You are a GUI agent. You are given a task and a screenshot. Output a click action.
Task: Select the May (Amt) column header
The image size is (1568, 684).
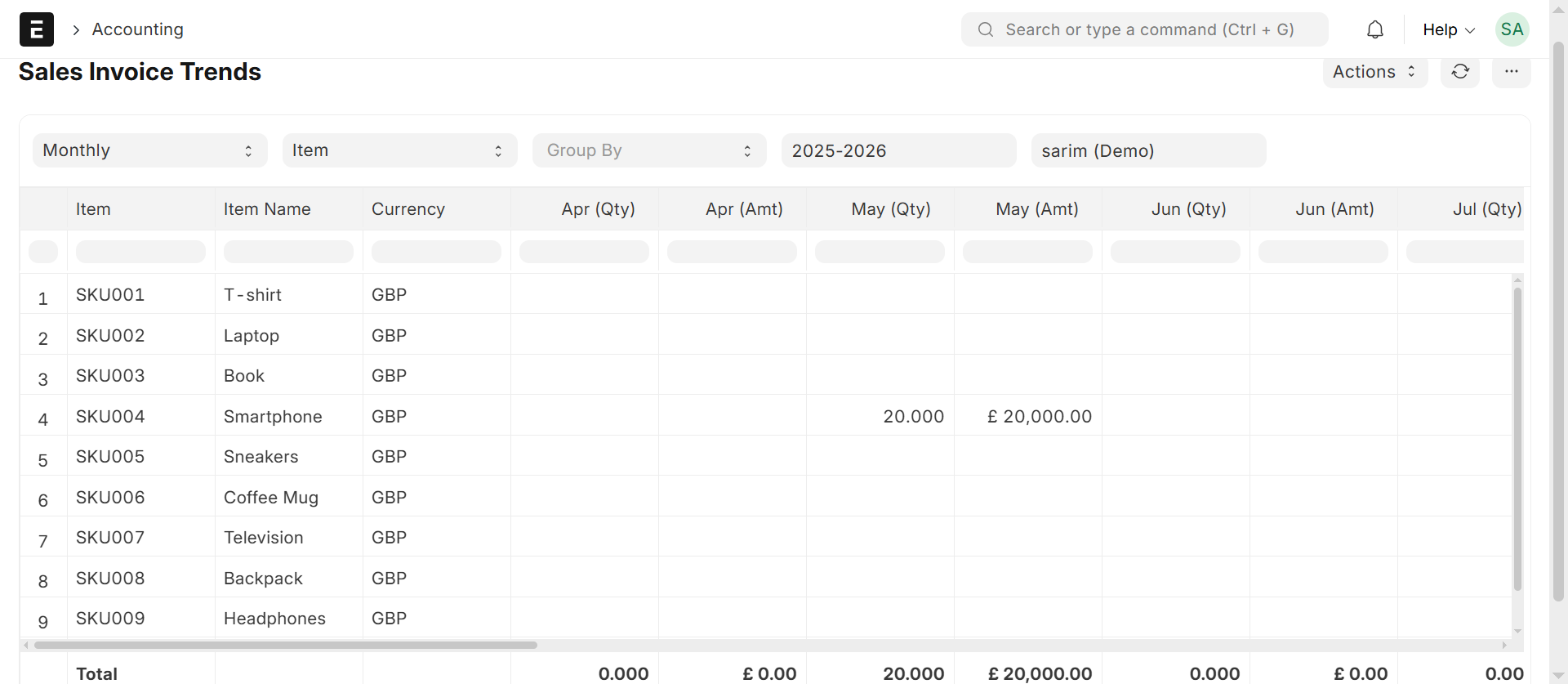(x=1036, y=209)
